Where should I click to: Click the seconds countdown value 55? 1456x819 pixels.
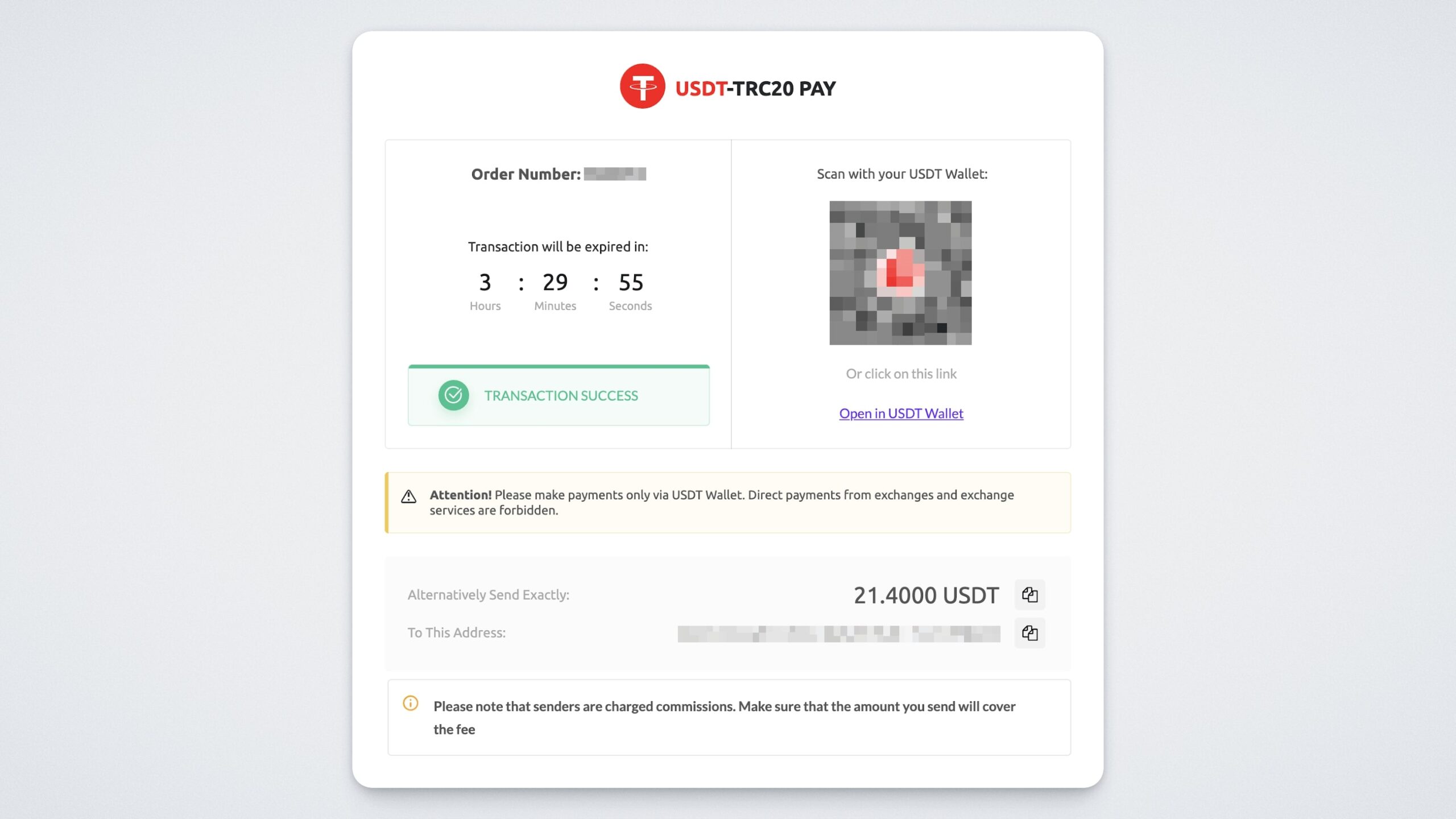[x=631, y=283]
